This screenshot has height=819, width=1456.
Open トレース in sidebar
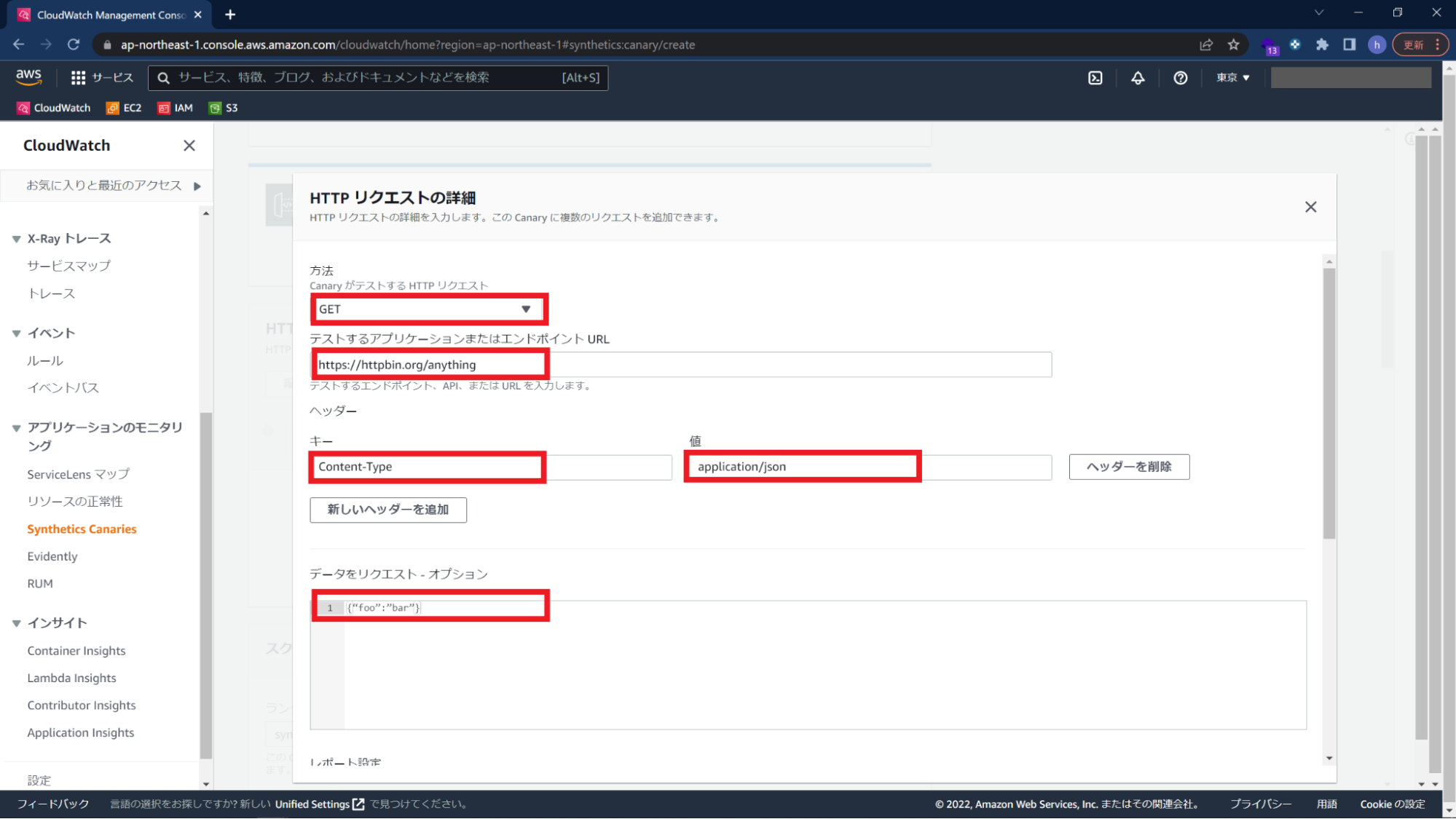(51, 293)
